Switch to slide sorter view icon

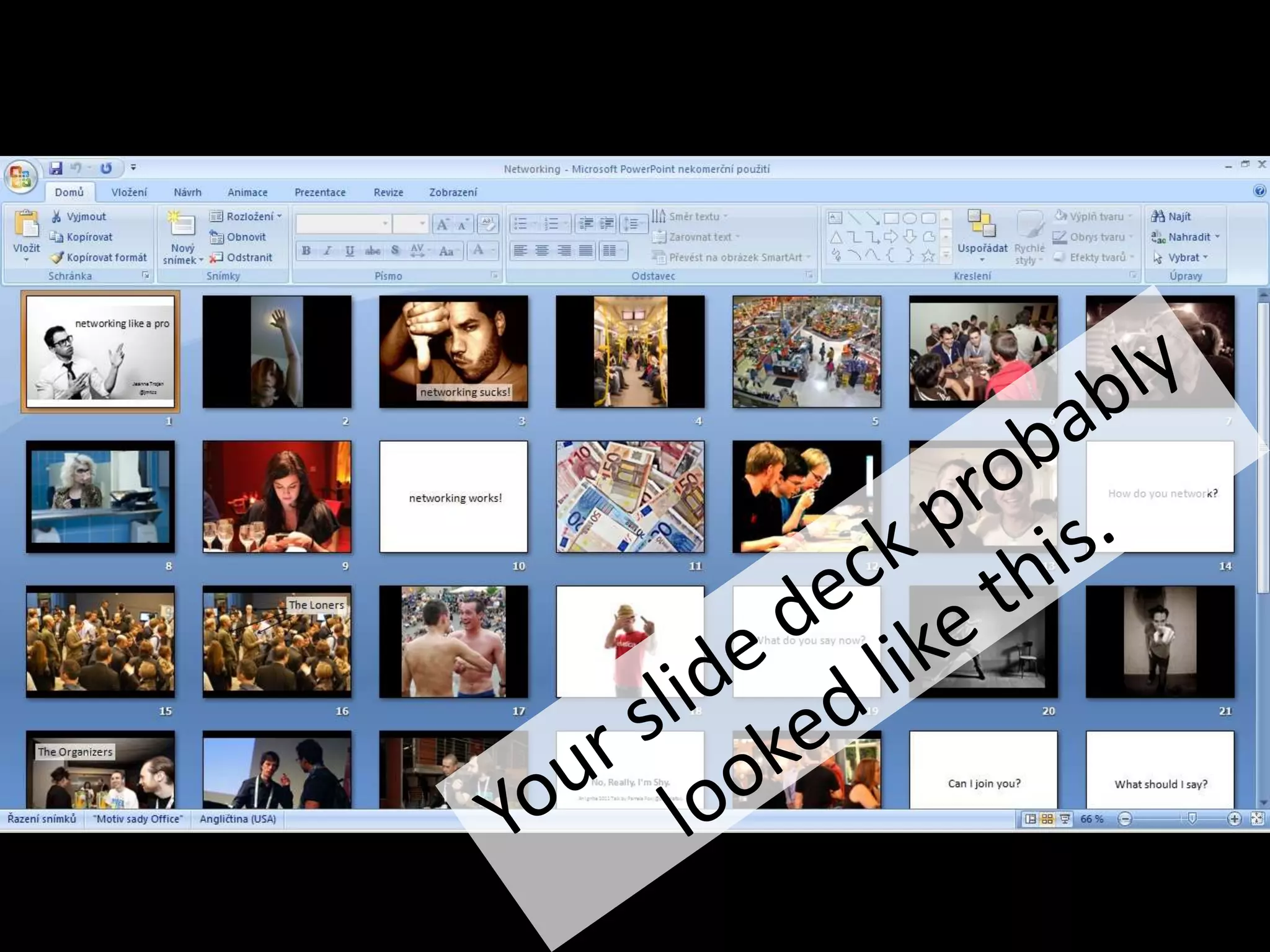click(1047, 819)
